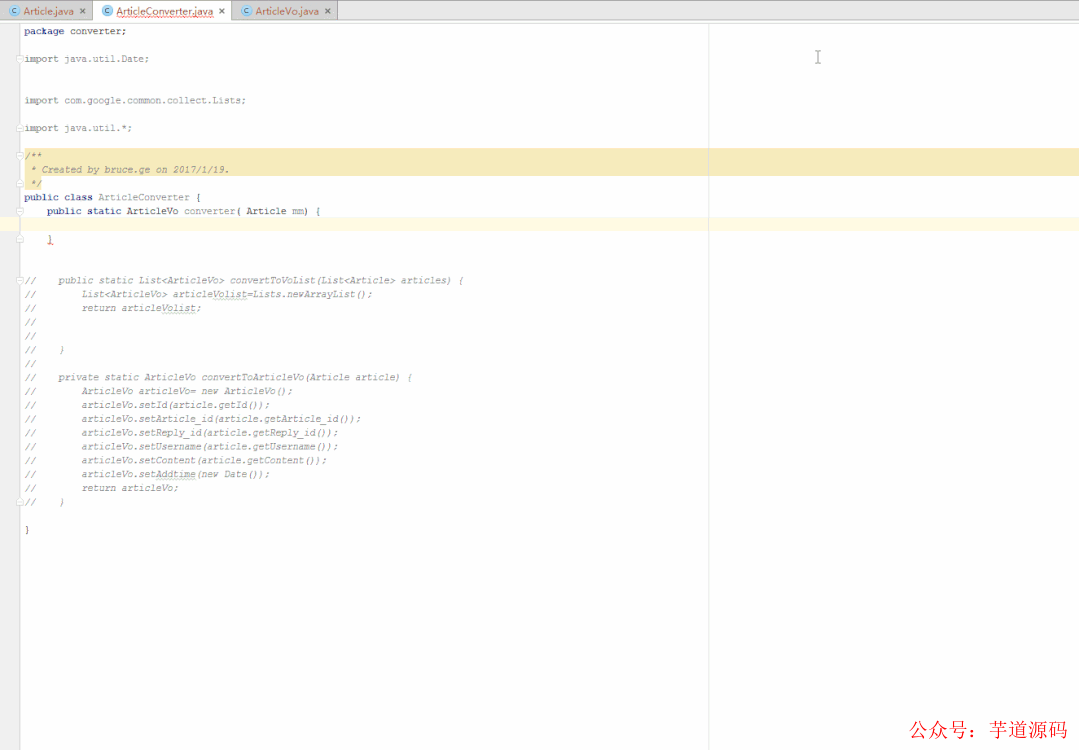Click the 'package converter;' line
This screenshot has width=1079, height=750.
tap(75, 32)
